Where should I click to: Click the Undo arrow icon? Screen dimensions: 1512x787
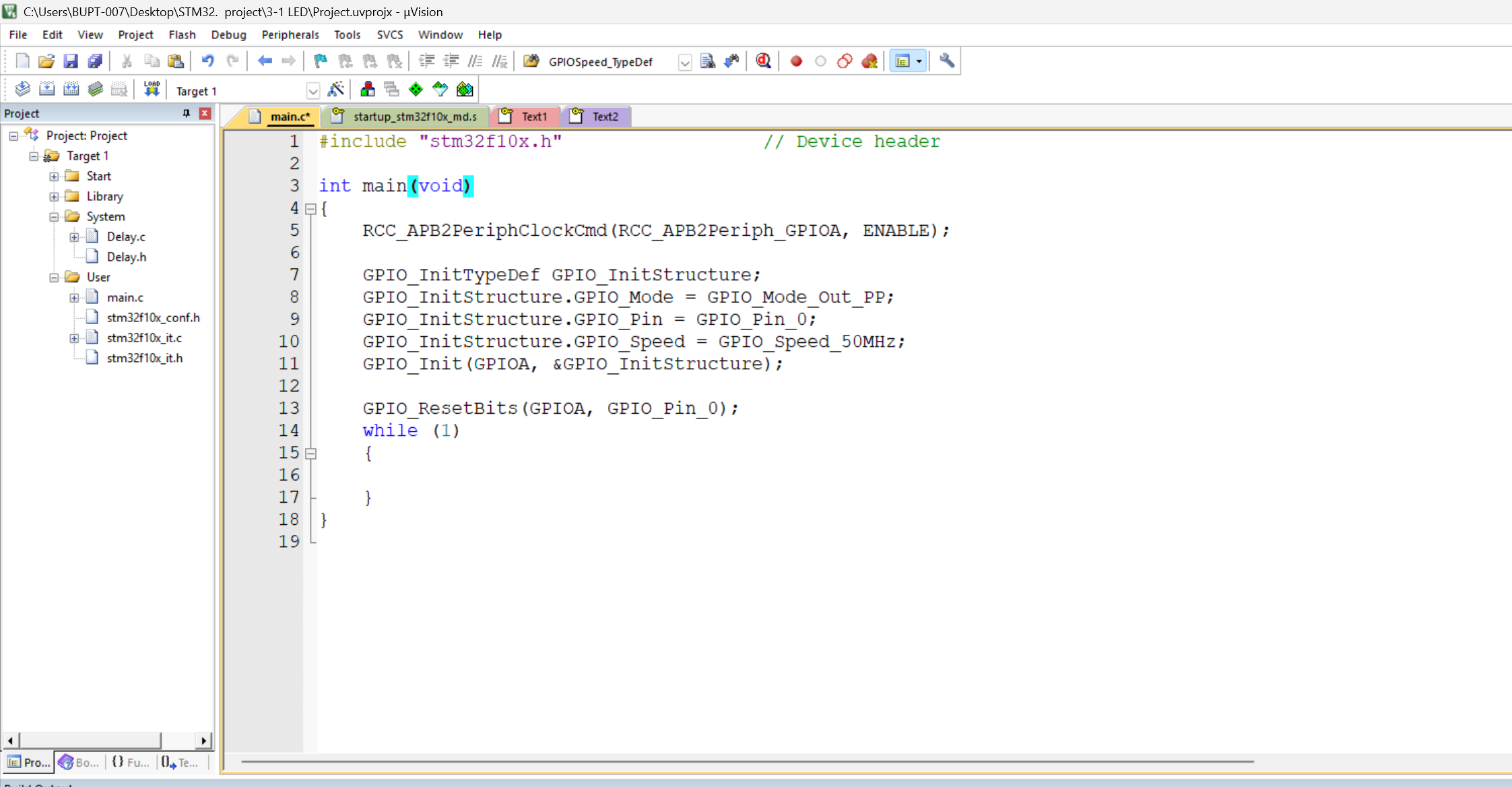pos(207,61)
